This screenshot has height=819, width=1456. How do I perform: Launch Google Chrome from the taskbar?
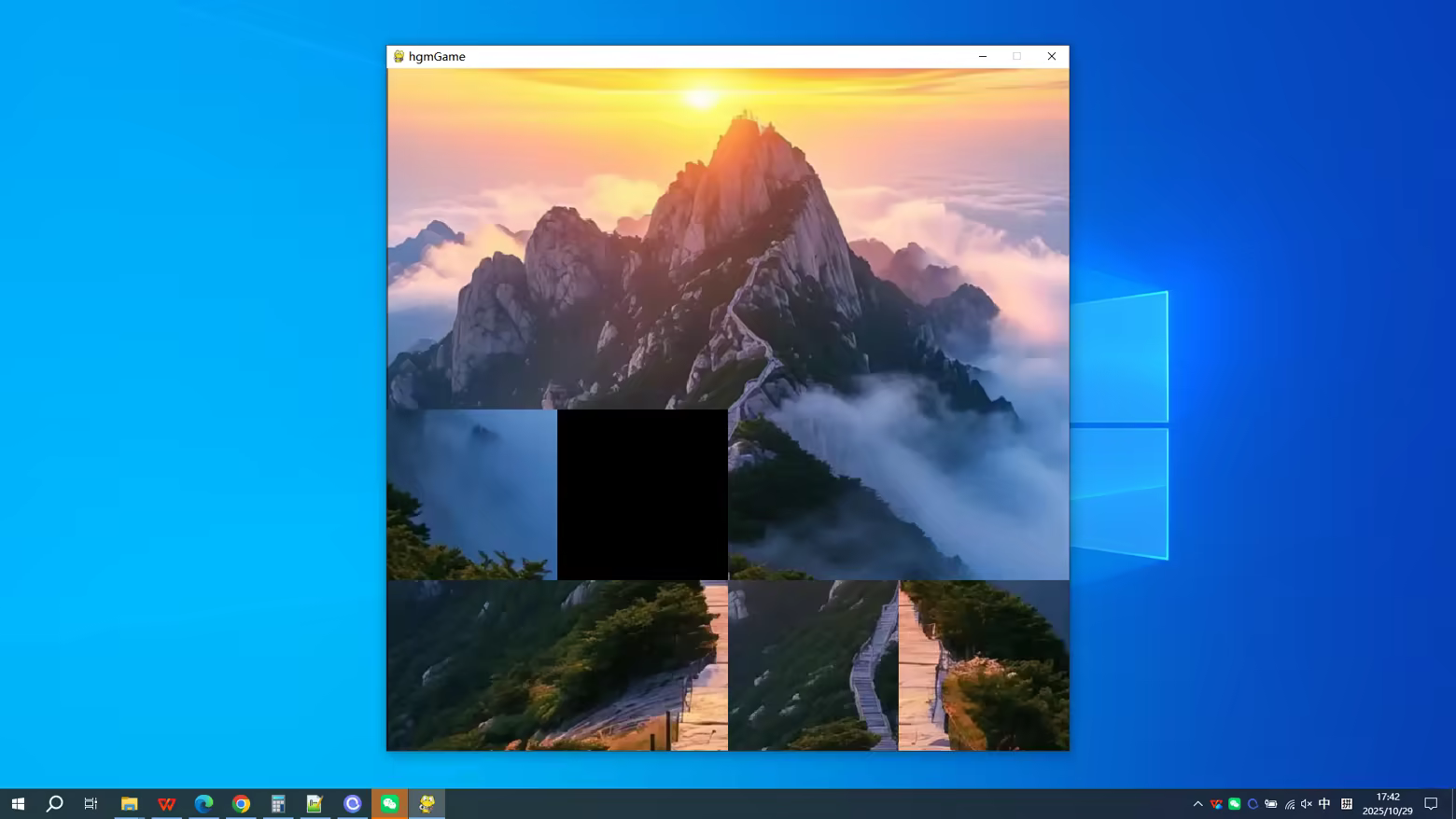[x=241, y=803]
